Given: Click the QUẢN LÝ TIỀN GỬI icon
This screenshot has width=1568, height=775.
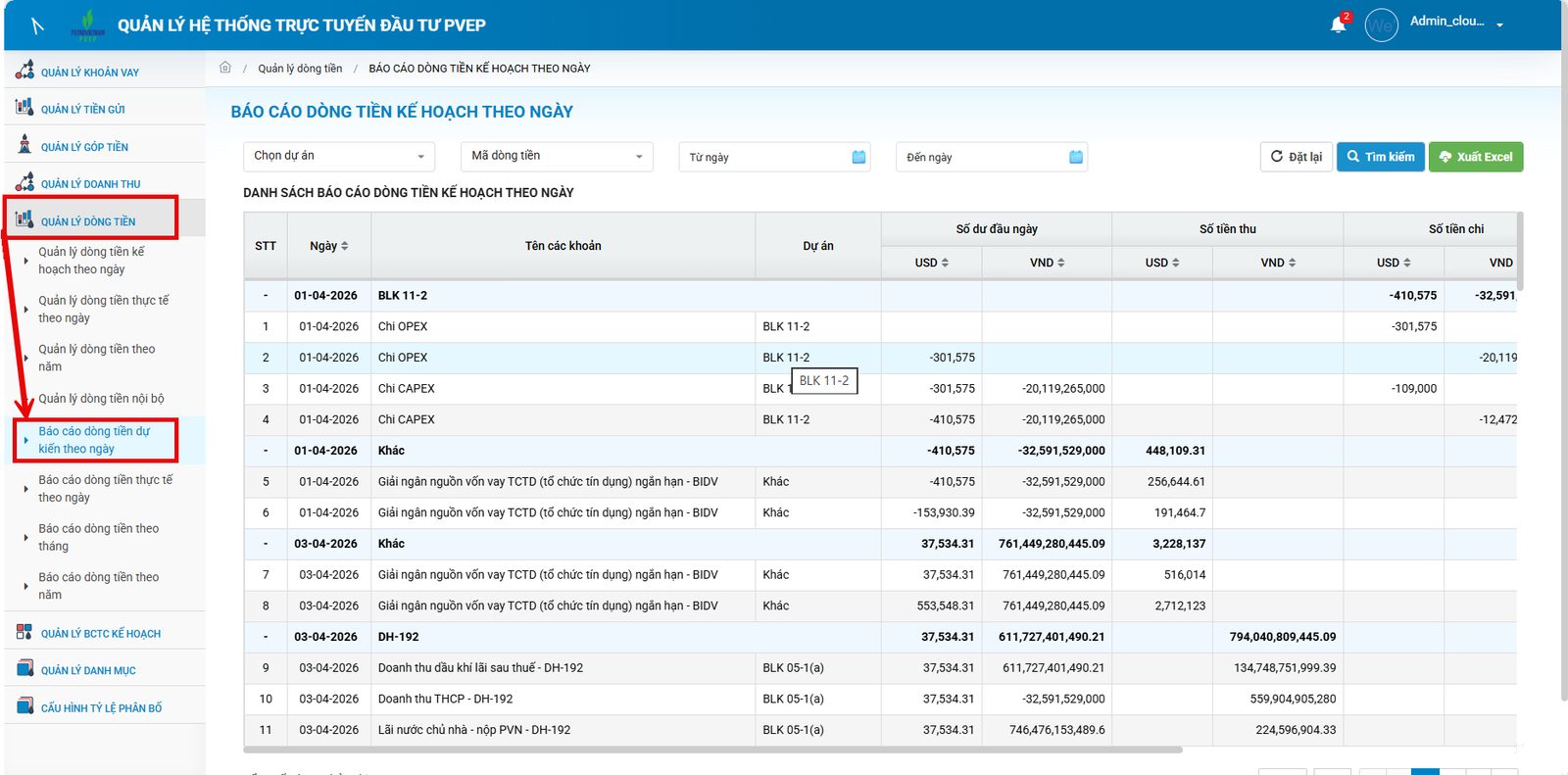Looking at the screenshot, I should pos(24,107).
